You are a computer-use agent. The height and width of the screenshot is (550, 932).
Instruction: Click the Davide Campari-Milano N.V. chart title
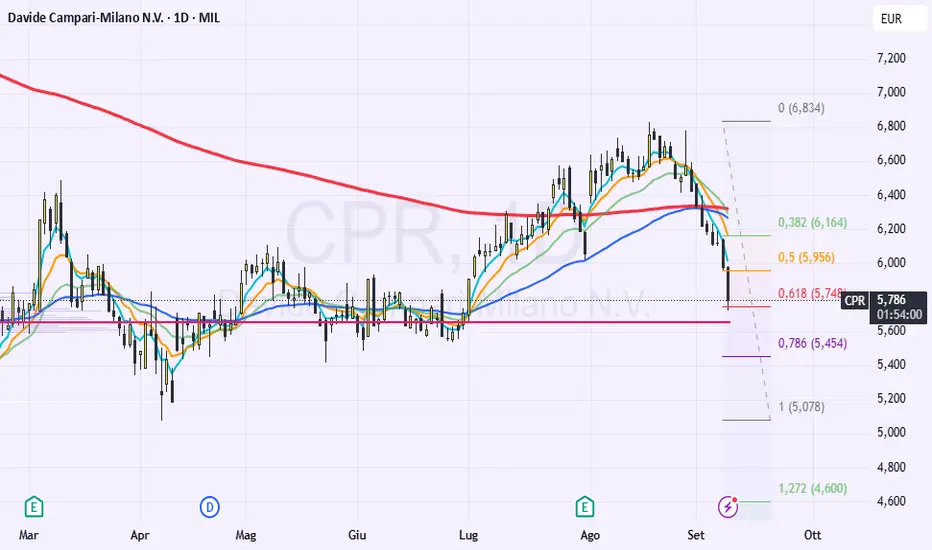114,18
